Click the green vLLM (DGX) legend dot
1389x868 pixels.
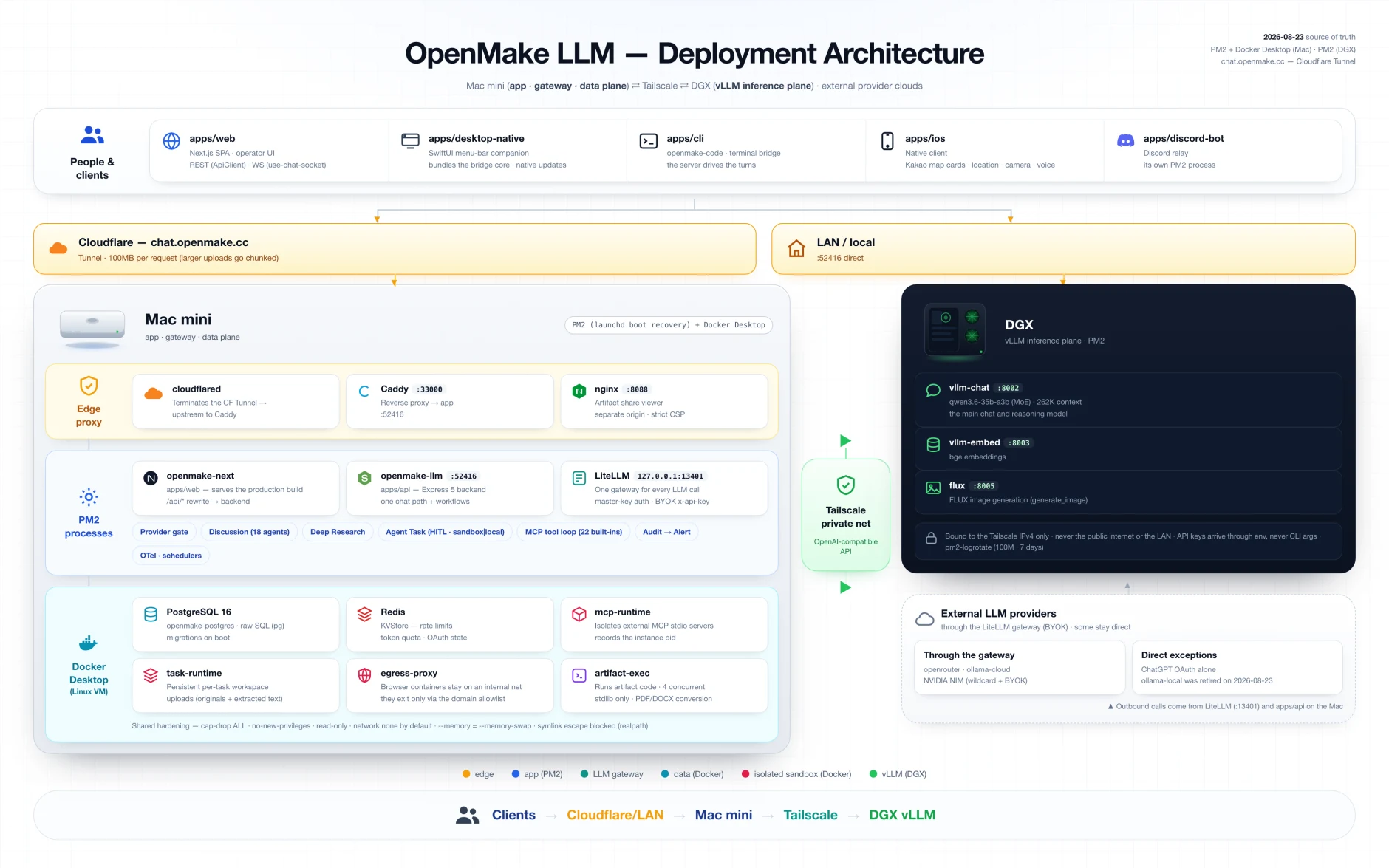[873, 774]
